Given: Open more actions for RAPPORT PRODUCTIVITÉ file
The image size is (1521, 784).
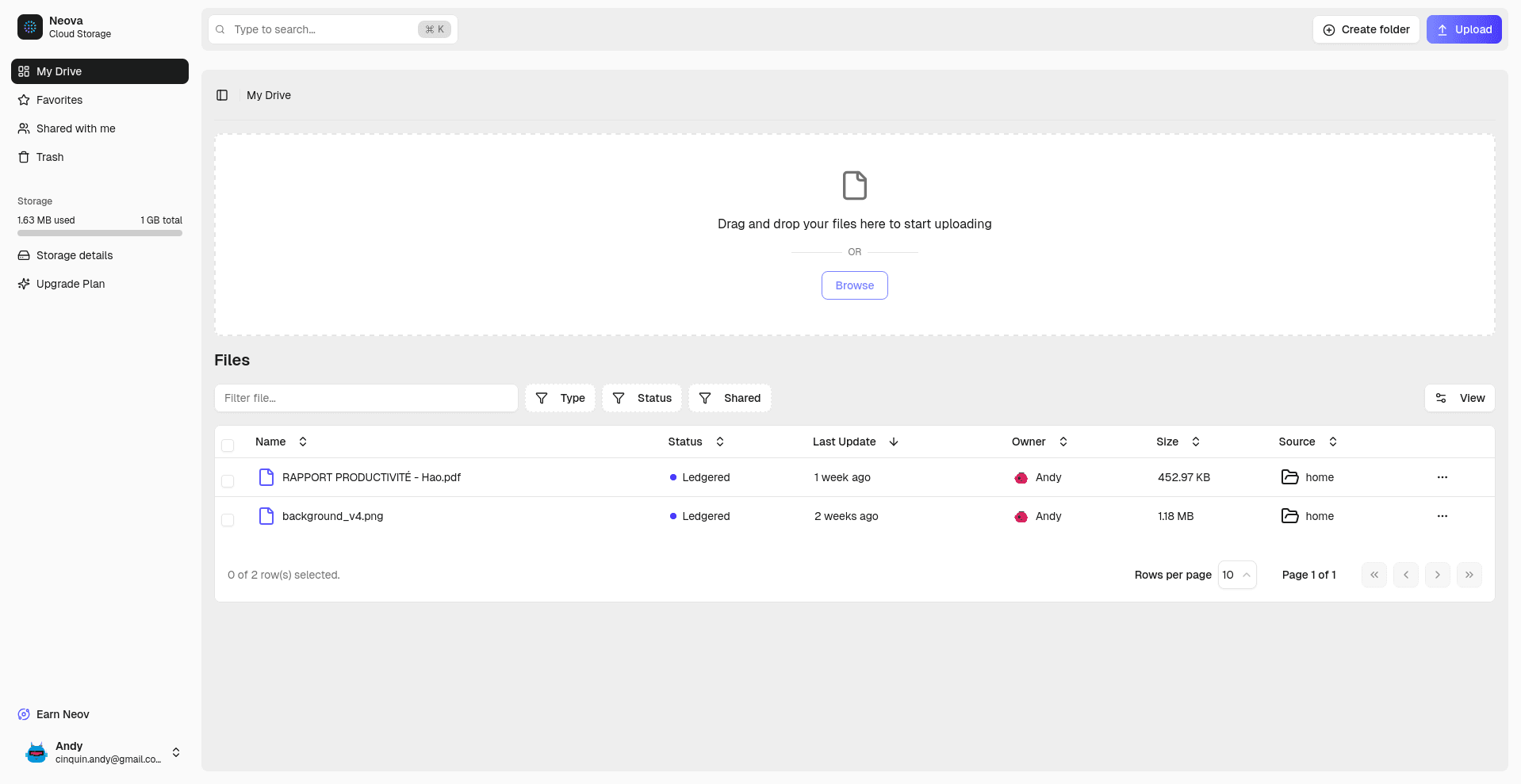Looking at the screenshot, I should pyautogui.click(x=1442, y=477).
